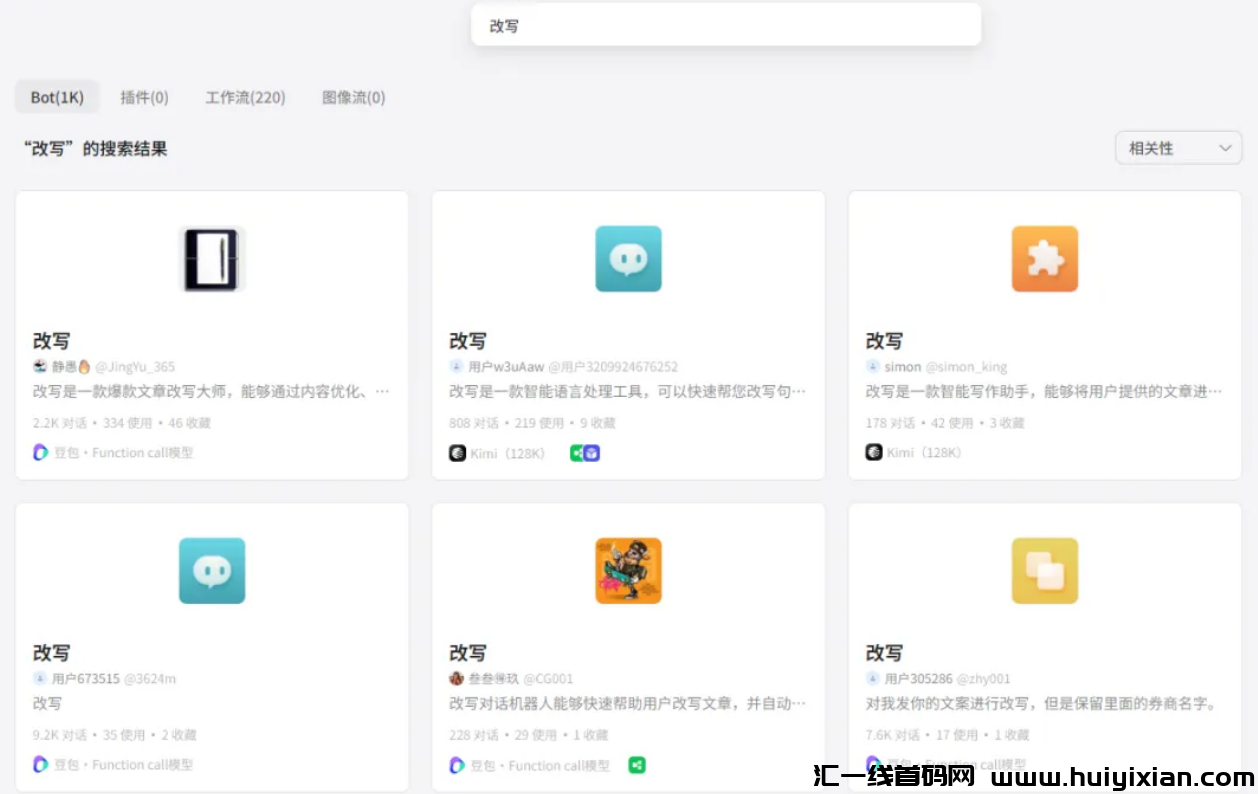Click the search input containing 改写
The width and height of the screenshot is (1258, 794).
coord(725,25)
